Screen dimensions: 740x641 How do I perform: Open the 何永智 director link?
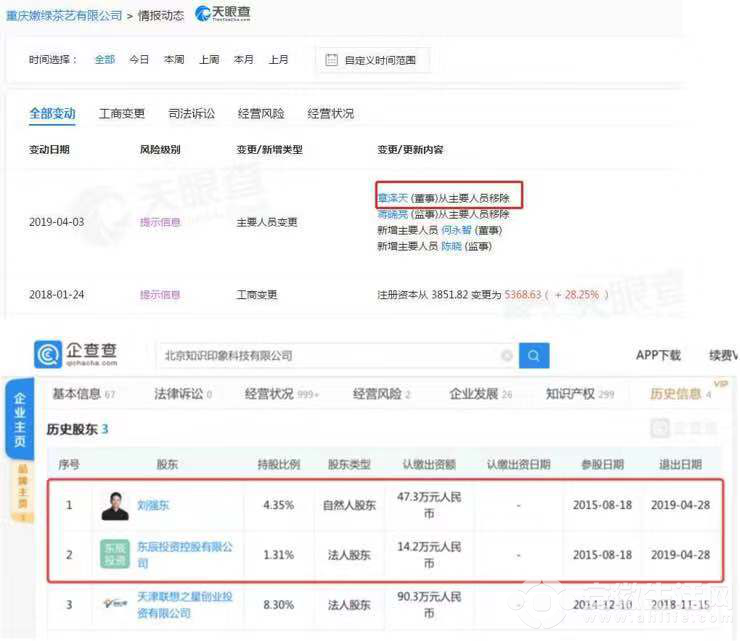click(456, 230)
